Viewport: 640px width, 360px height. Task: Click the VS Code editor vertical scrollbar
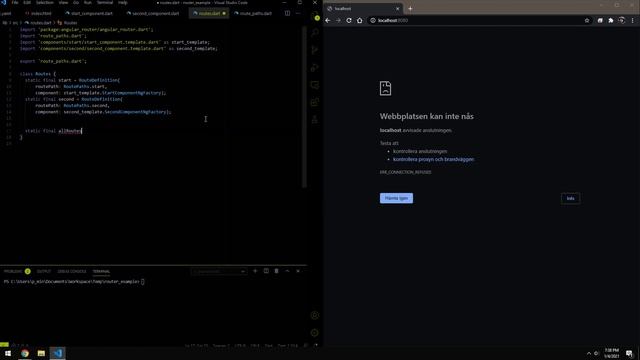click(x=304, y=106)
